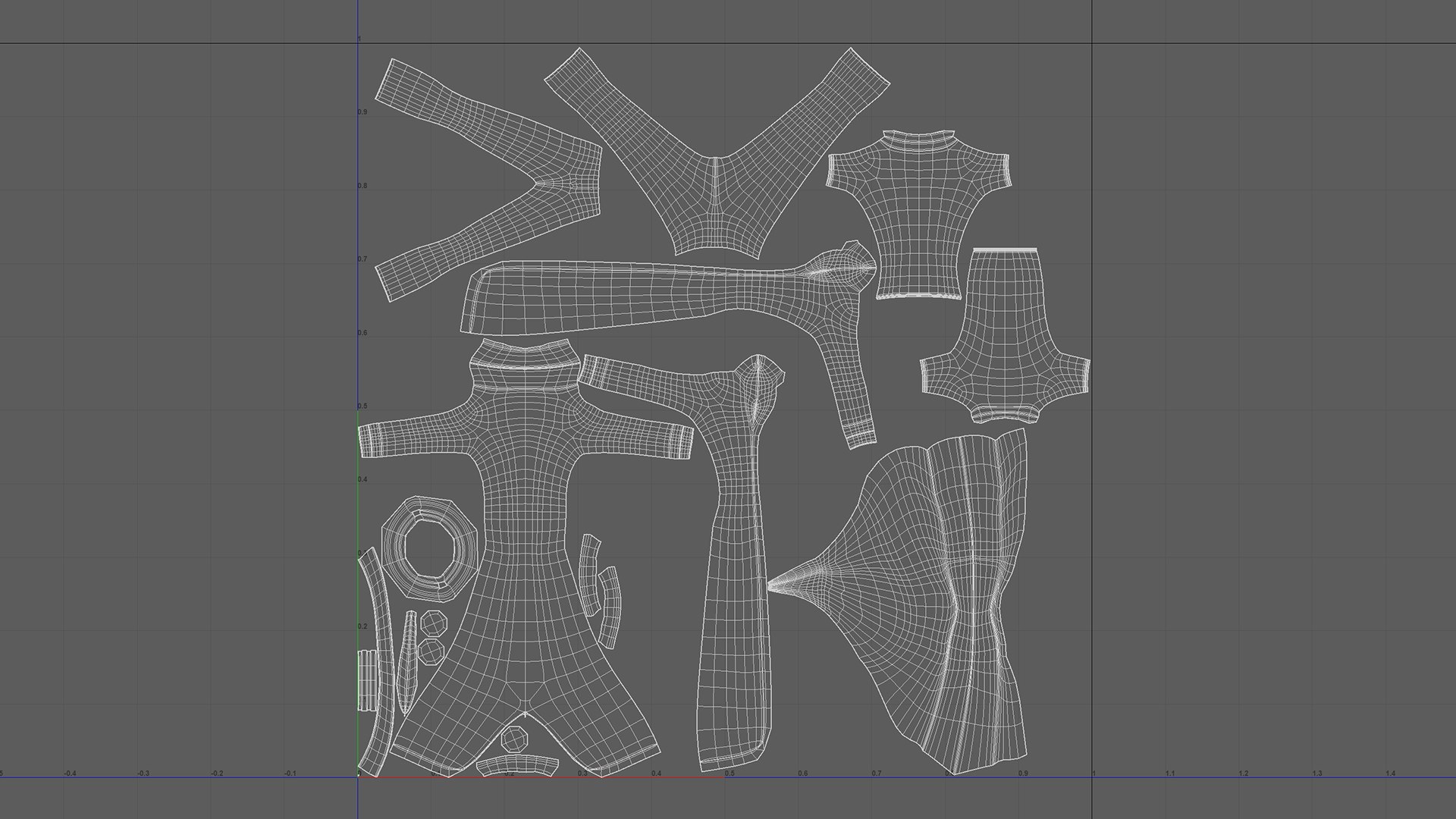Click the -0.4 label on the horizontal axis
The width and height of the screenshot is (1456, 819).
coord(70,773)
